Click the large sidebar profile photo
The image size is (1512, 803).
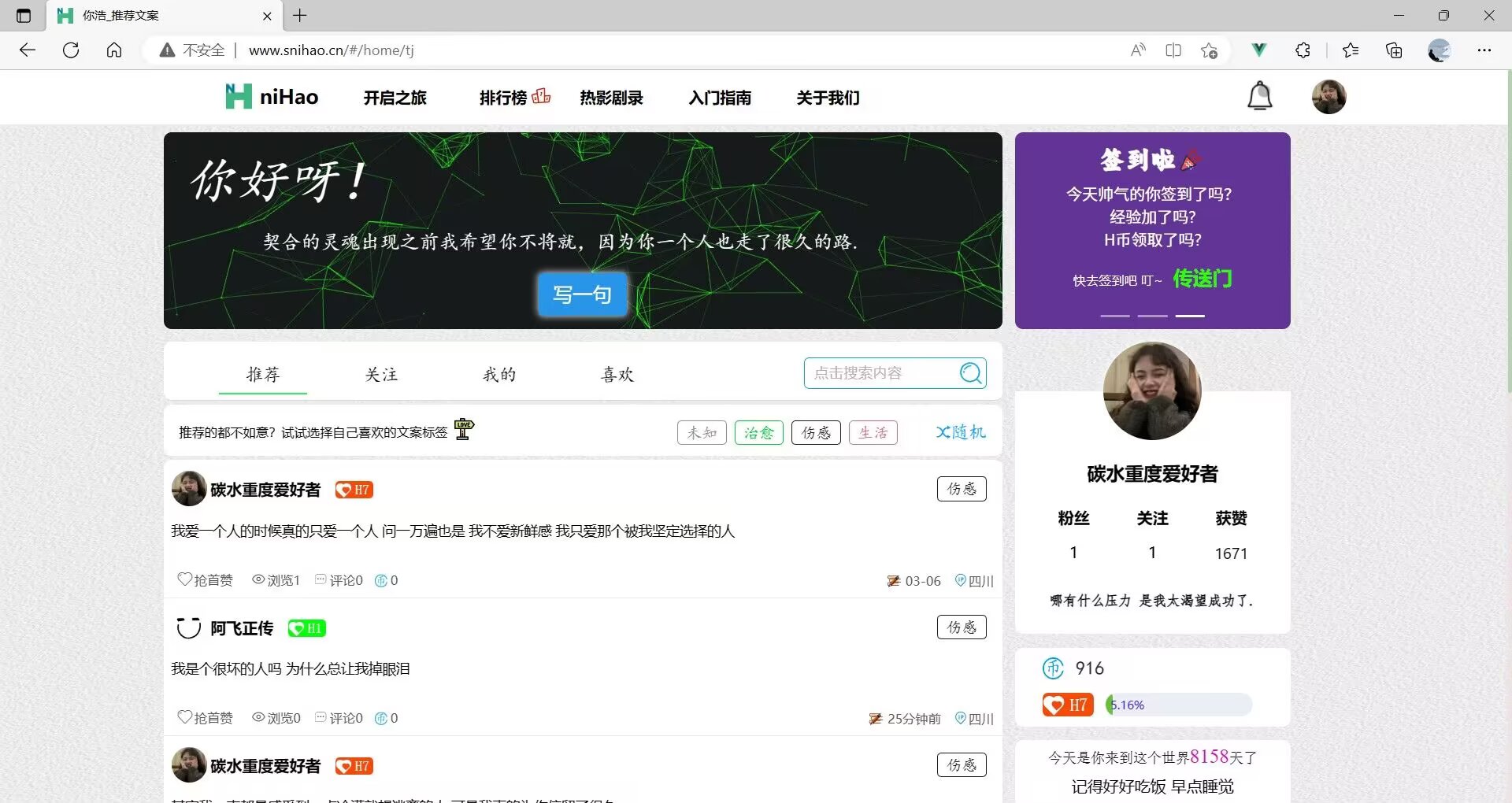pos(1152,391)
